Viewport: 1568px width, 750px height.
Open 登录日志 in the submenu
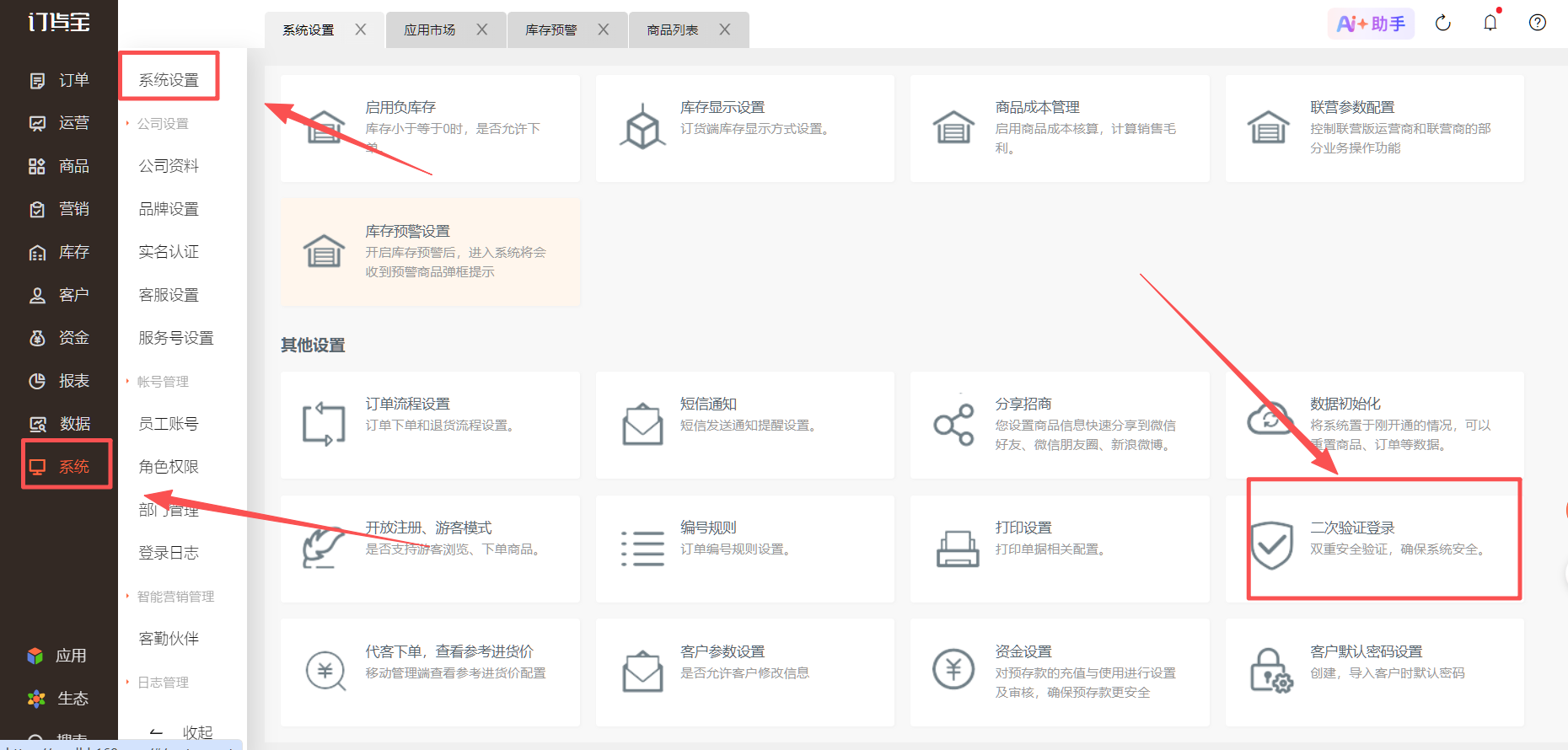[169, 553]
